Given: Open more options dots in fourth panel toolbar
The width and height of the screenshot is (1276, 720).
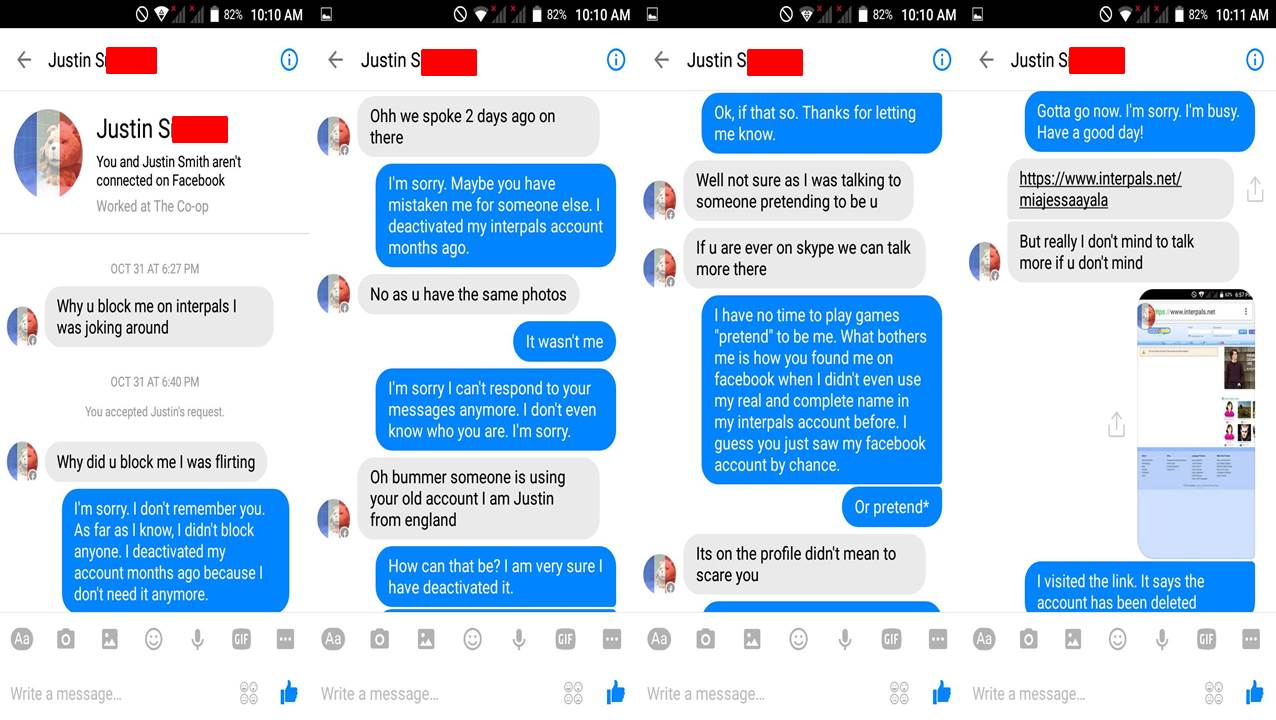Looking at the screenshot, I should [x=1250, y=639].
